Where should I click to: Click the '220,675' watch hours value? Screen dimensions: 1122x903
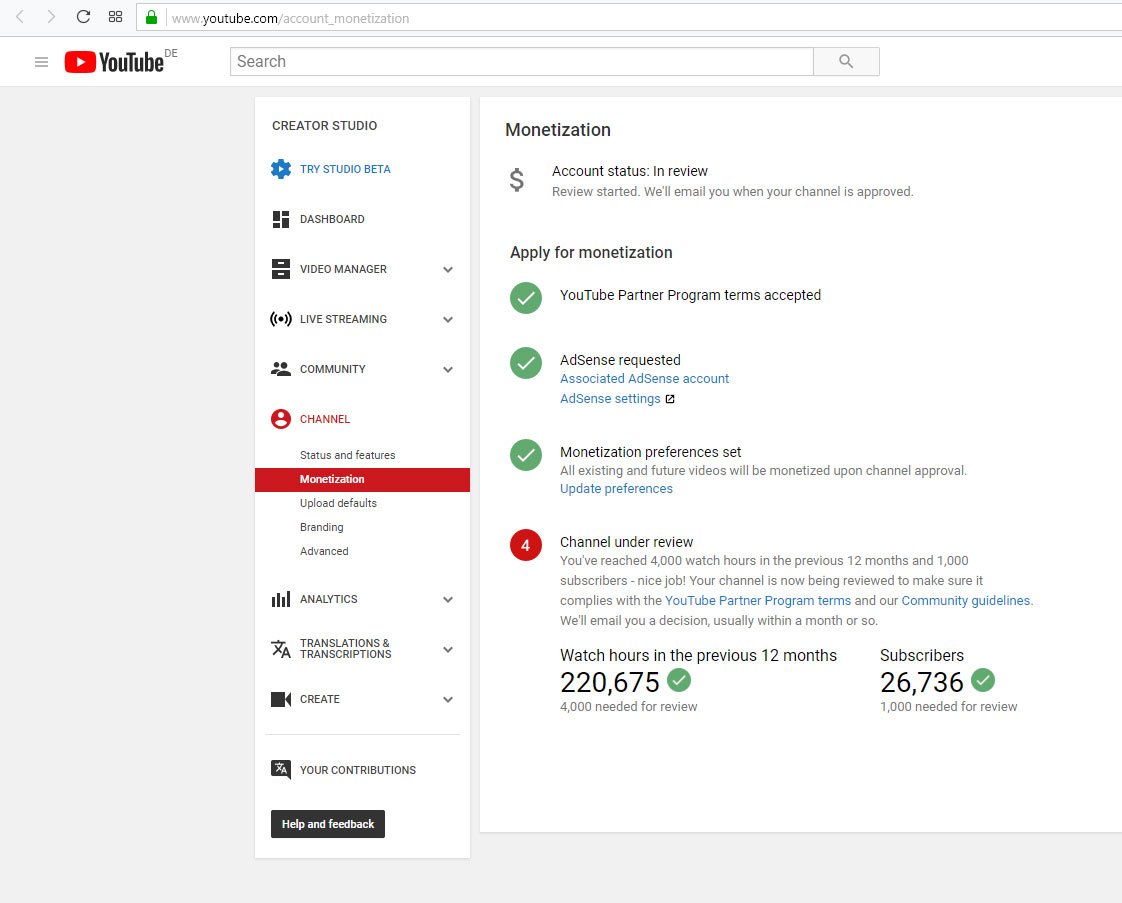point(610,683)
